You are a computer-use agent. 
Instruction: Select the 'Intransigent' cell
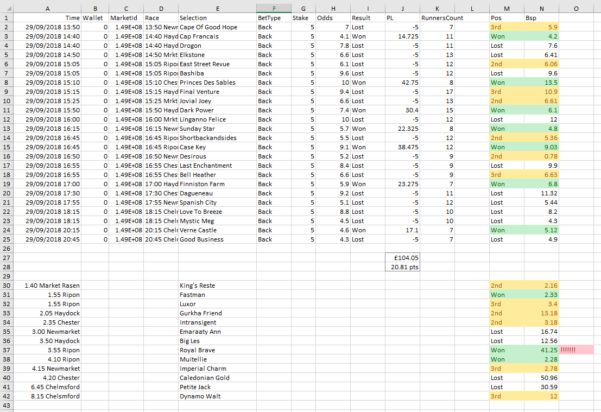217,322
